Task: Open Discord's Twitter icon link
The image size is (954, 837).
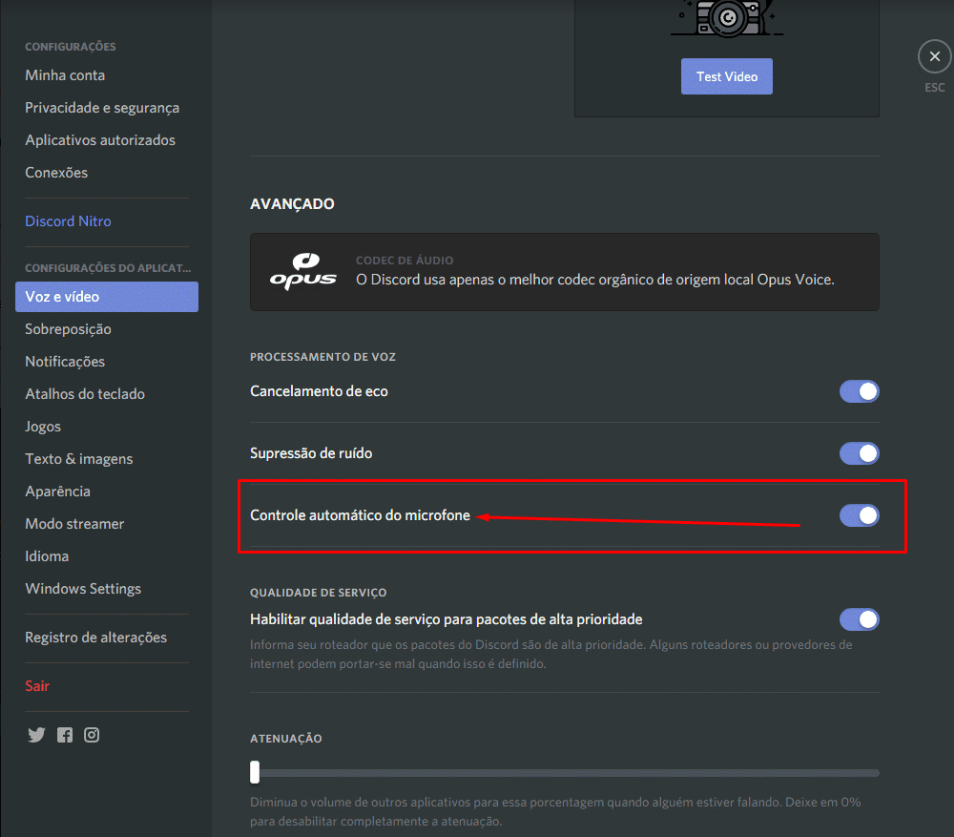Action: (37, 735)
